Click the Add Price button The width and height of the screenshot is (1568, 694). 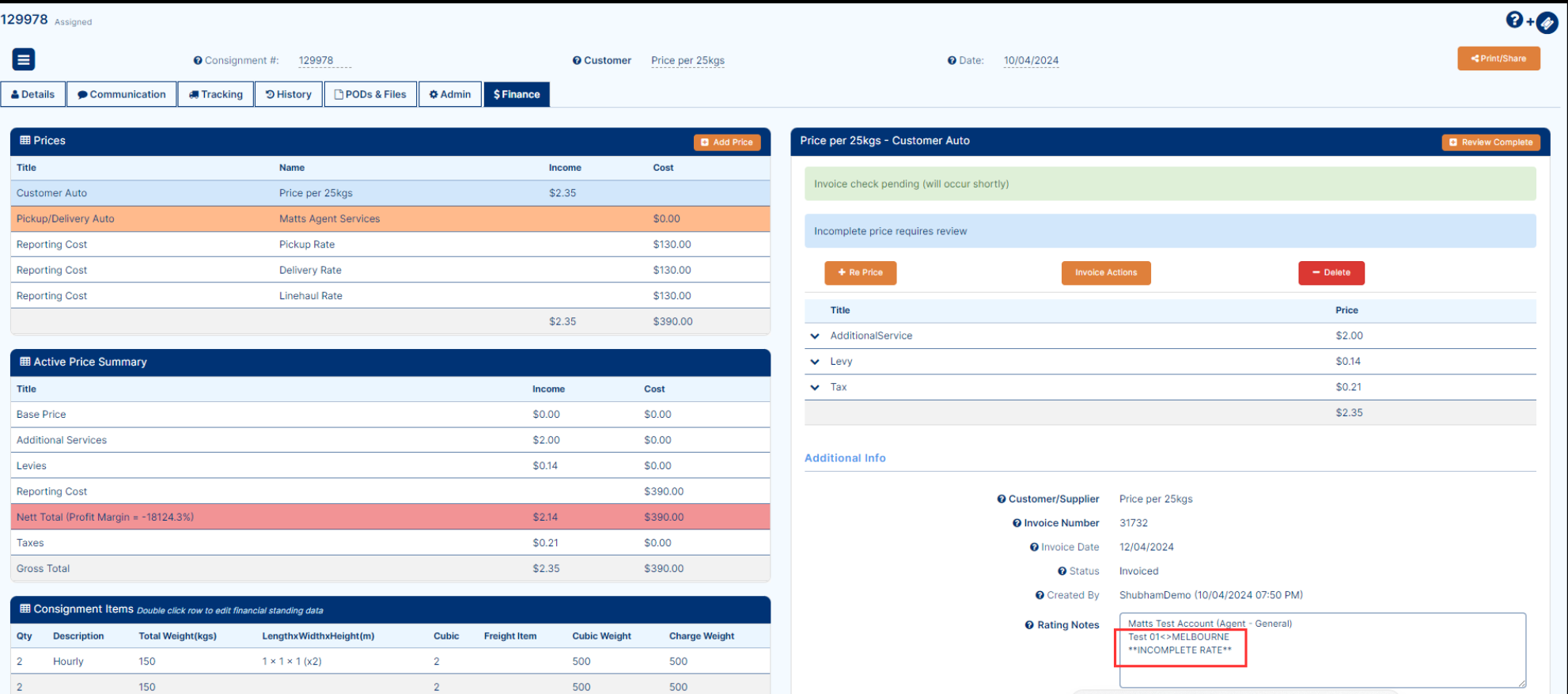click(727, 142)
